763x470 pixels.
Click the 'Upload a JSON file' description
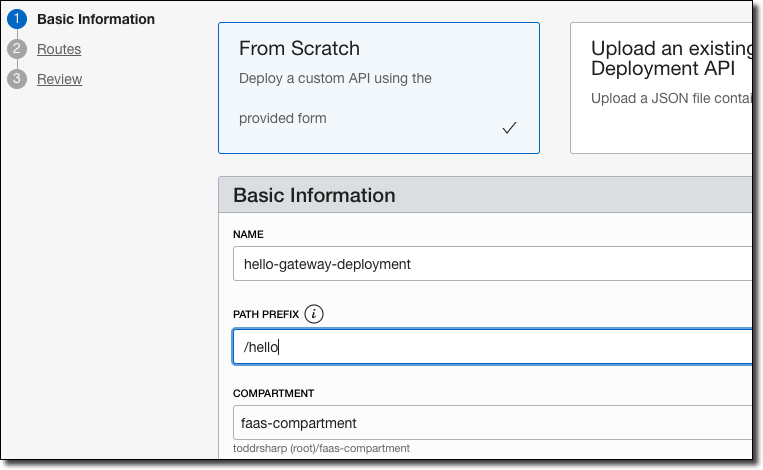tap(670, 97)
